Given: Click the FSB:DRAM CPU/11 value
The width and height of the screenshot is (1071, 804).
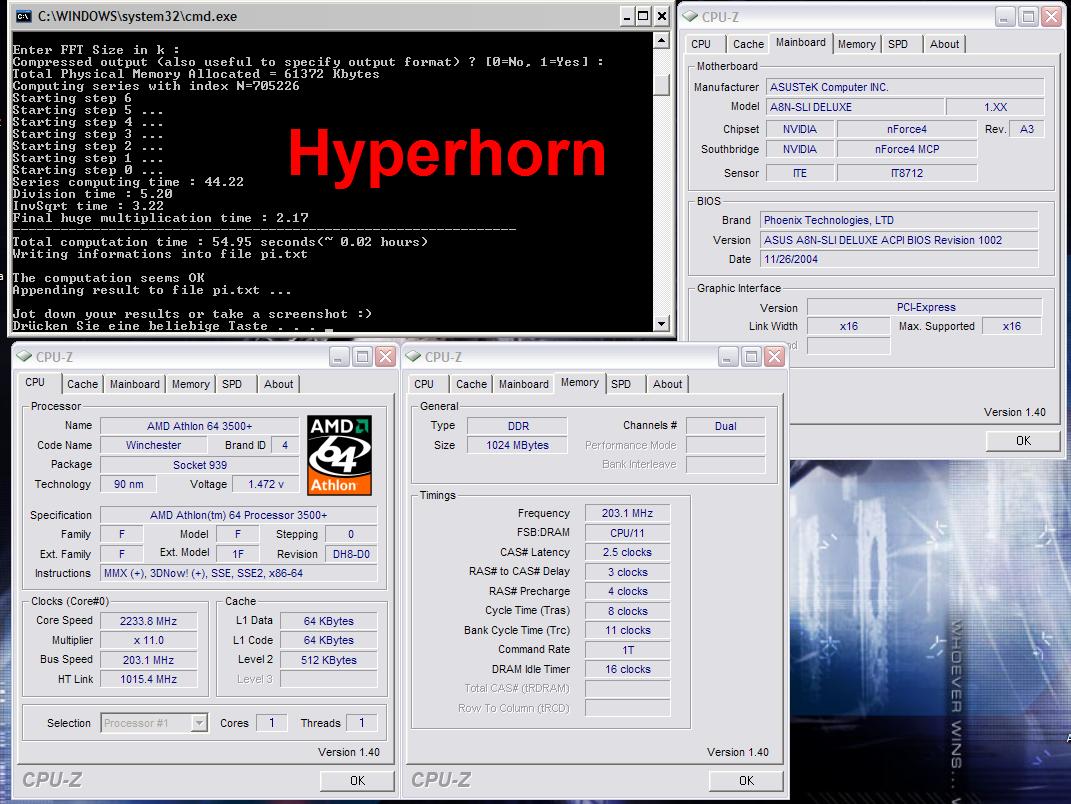Looking at the screenshot, I should [627, 533].
